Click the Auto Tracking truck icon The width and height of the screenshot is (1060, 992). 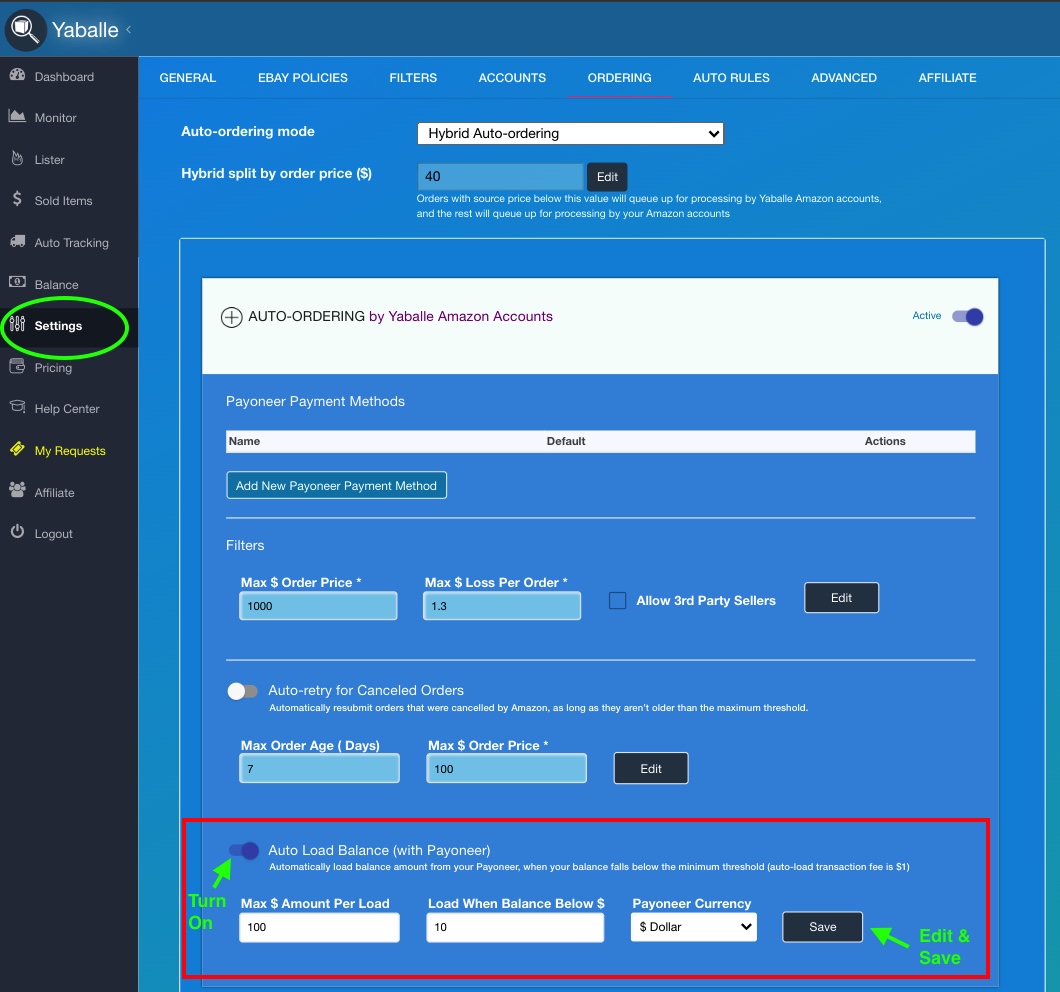tap(18, 241)
